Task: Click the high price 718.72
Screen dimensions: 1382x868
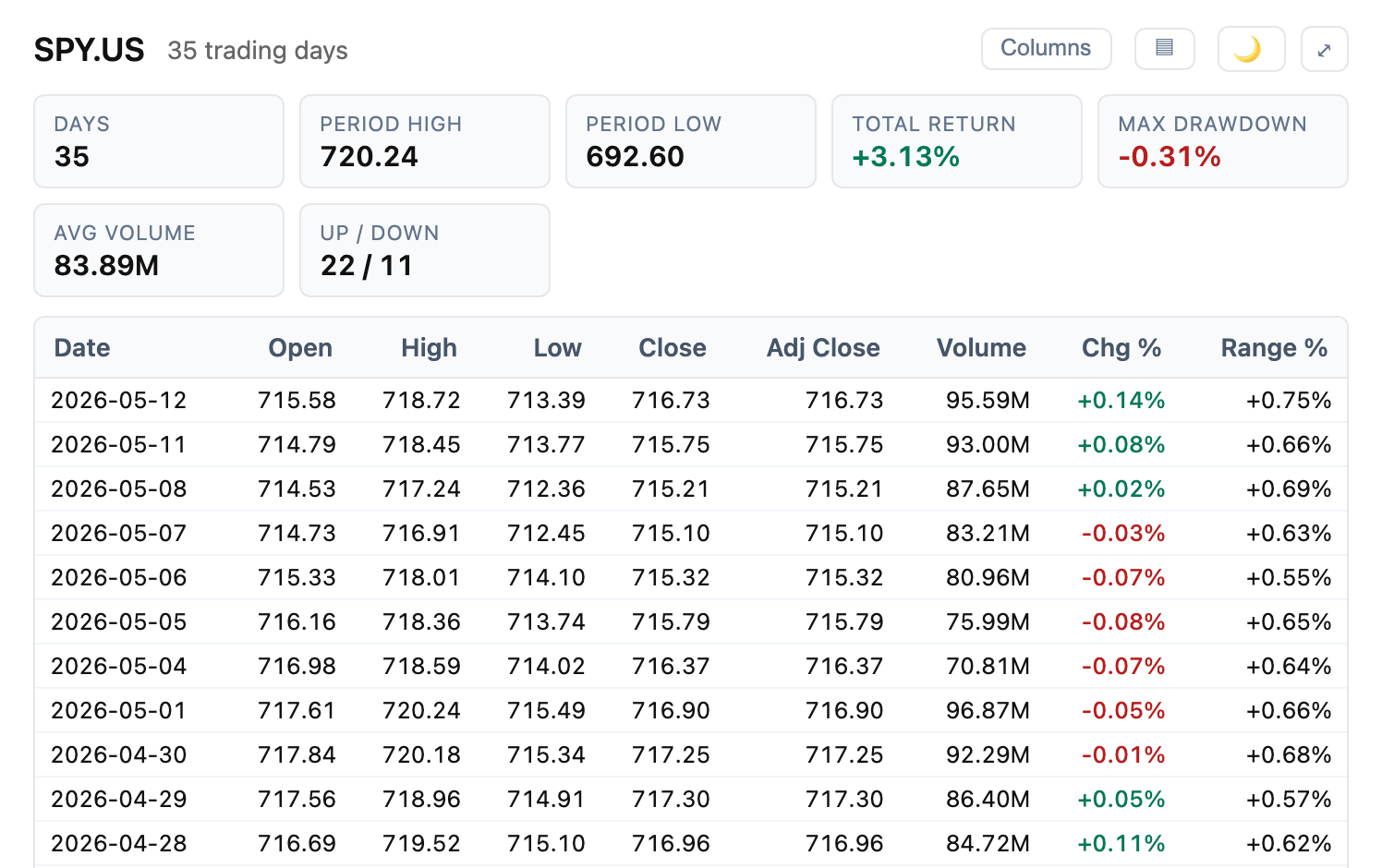Action: coord(421,400)
